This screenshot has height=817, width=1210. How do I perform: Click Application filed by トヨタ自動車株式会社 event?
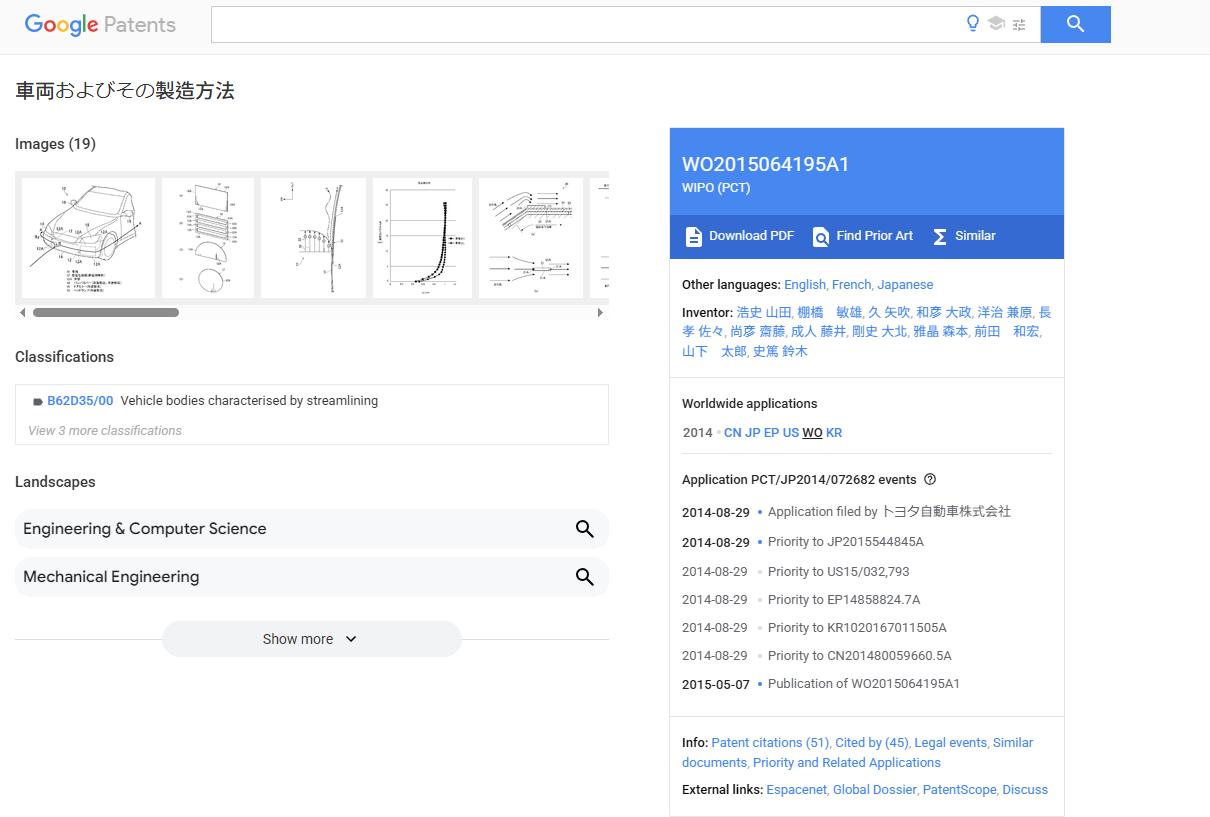point(889,512)
